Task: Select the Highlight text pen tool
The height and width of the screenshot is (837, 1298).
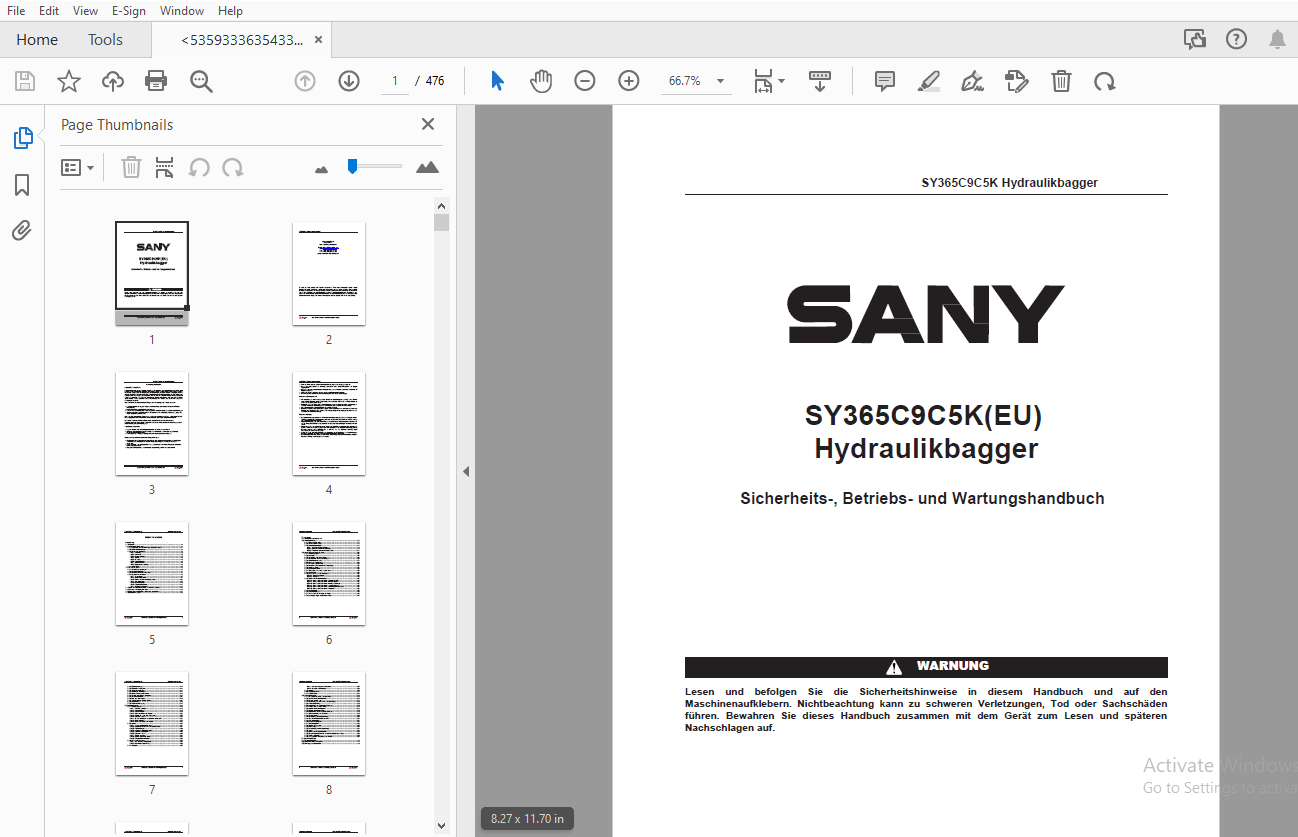Action: point(929,81)
